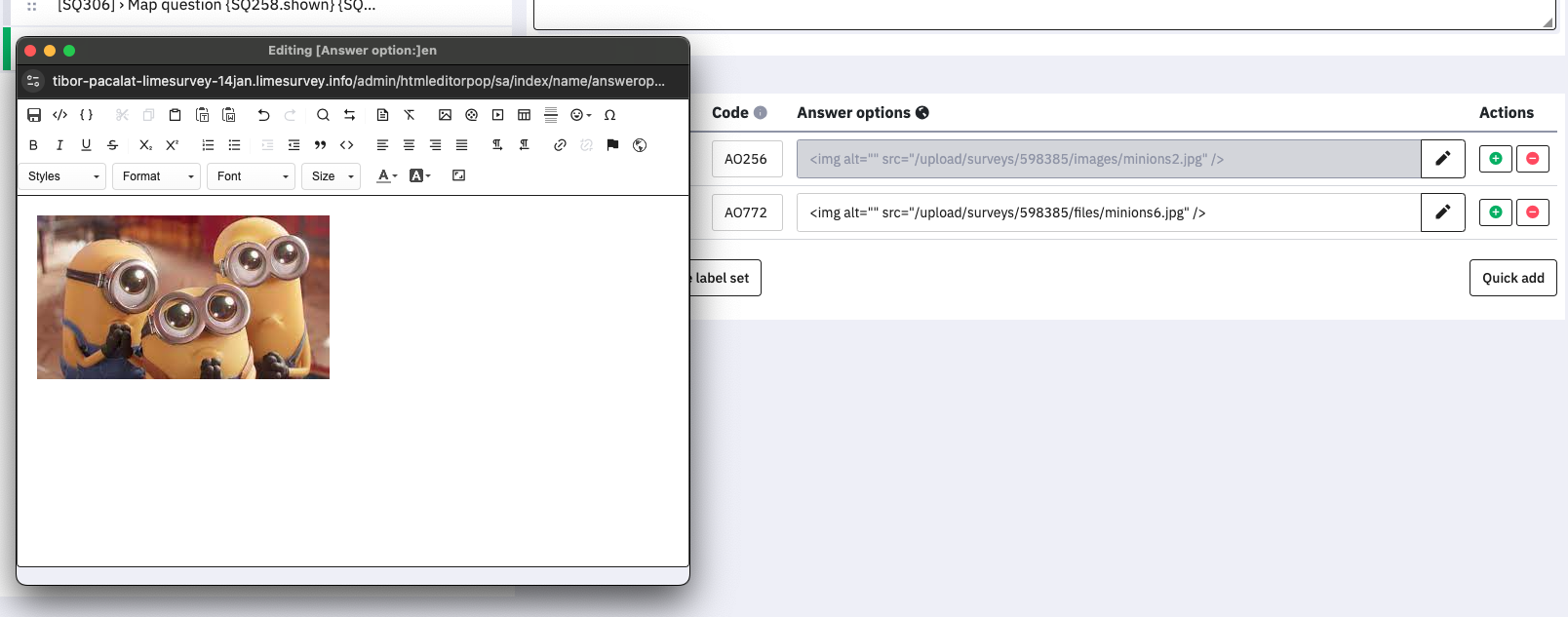Image resolution: width=1568 pixels, height=617 pixels.
Task: Insert special character using Omega icon
Action: click(x=610, y=115)
